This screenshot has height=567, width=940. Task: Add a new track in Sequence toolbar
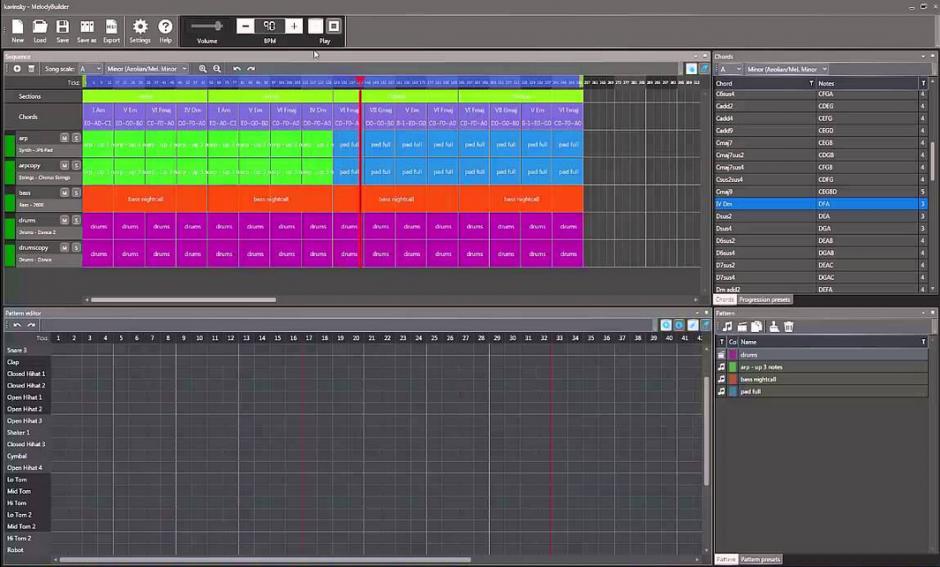click(x=17, y=69)
